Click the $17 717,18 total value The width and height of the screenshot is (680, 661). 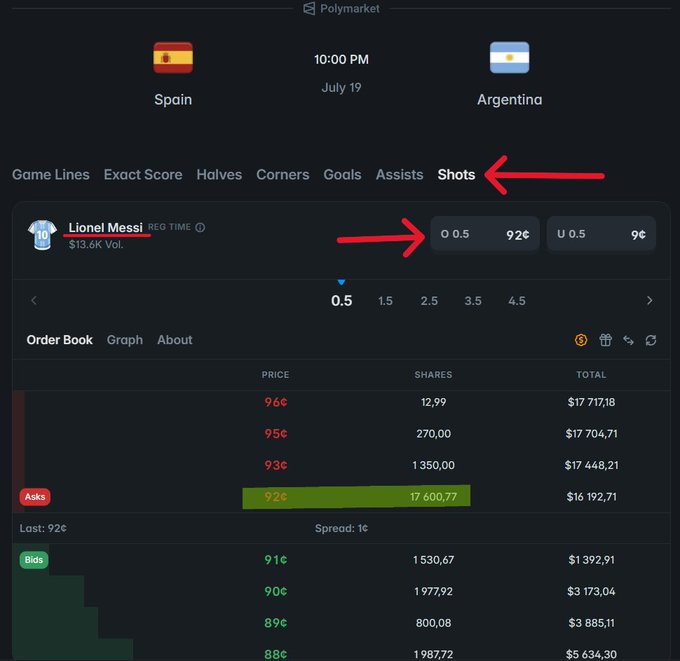[x=592, y=402]
